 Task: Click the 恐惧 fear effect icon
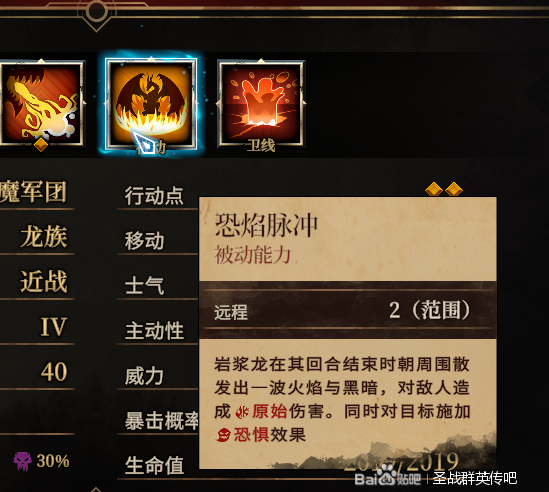223,435
